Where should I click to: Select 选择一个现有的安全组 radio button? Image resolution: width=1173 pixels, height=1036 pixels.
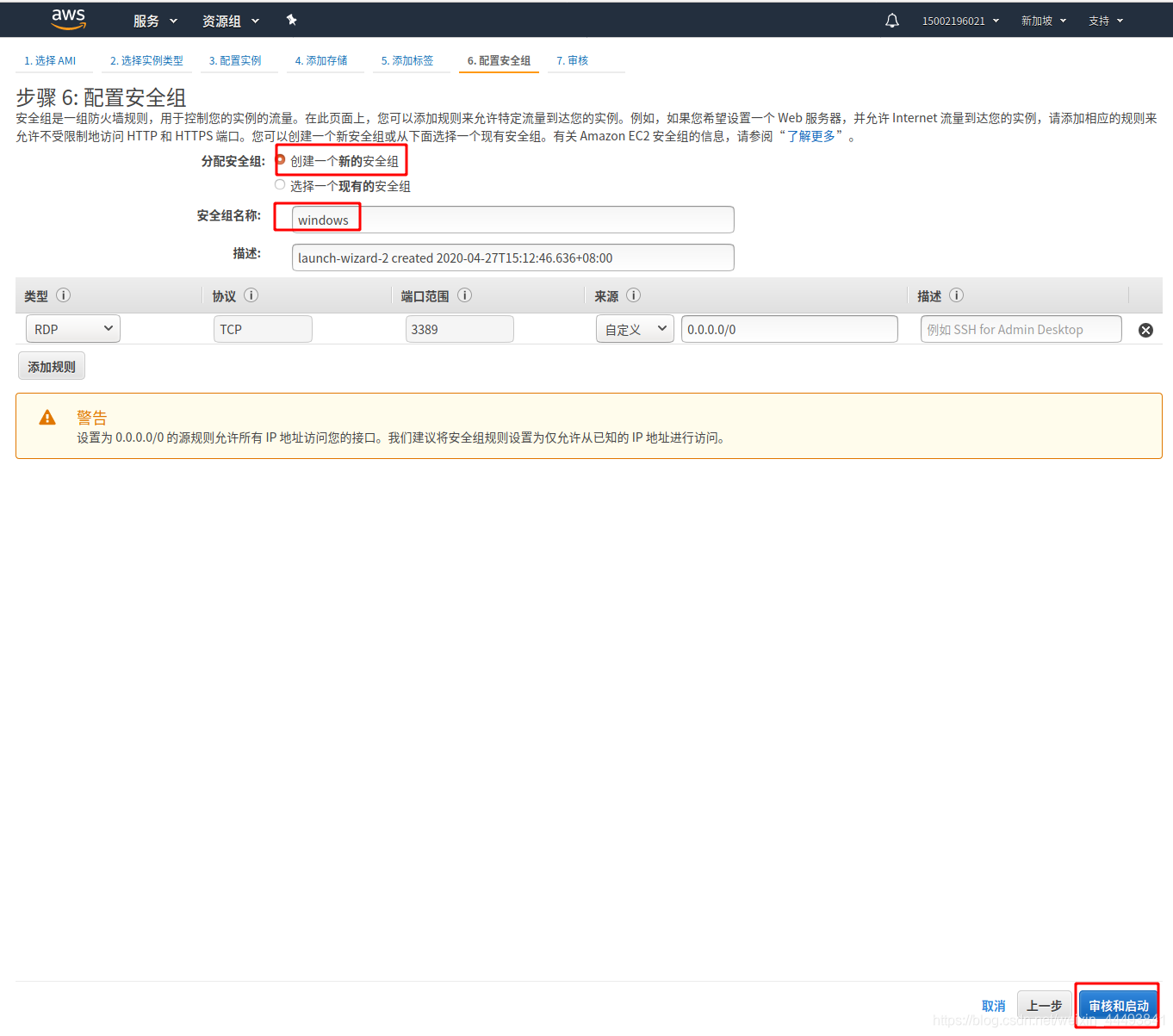click(280, 185)
